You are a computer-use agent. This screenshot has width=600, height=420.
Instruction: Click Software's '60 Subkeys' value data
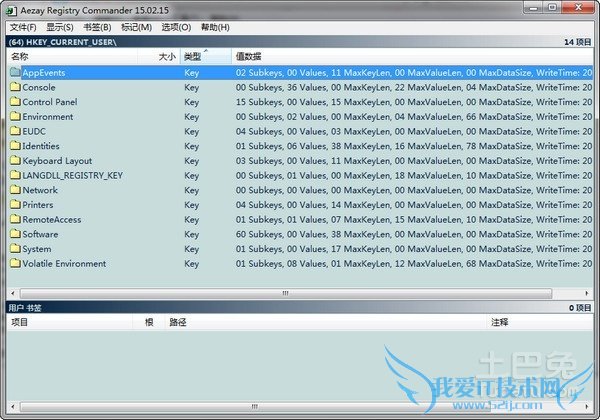pyautogui.click(x=259, y=234)
